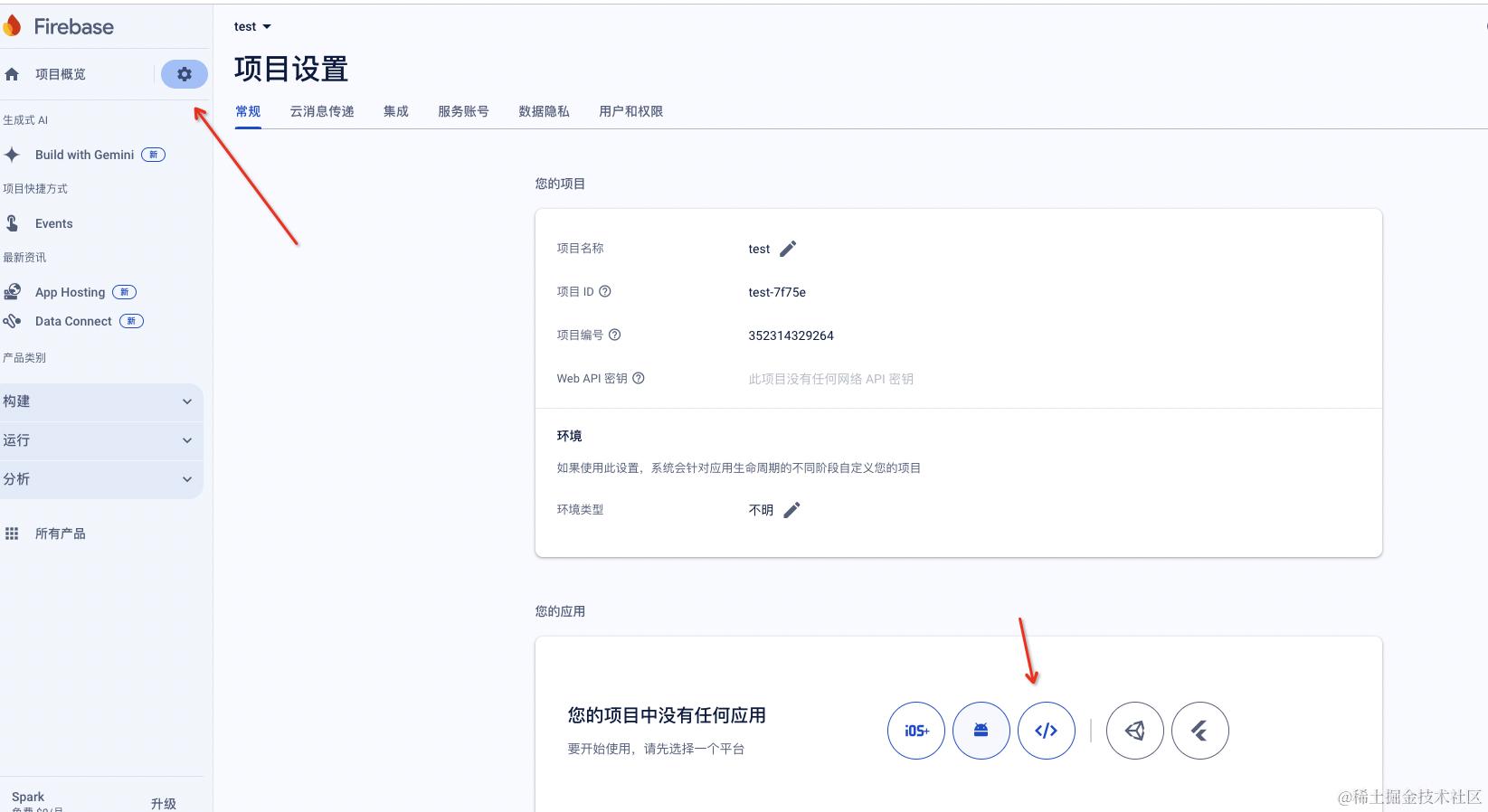Click the 新 badge beside Build with Gemini
This screenshot has width=1488, height=812.
click(x=153, y=155)
